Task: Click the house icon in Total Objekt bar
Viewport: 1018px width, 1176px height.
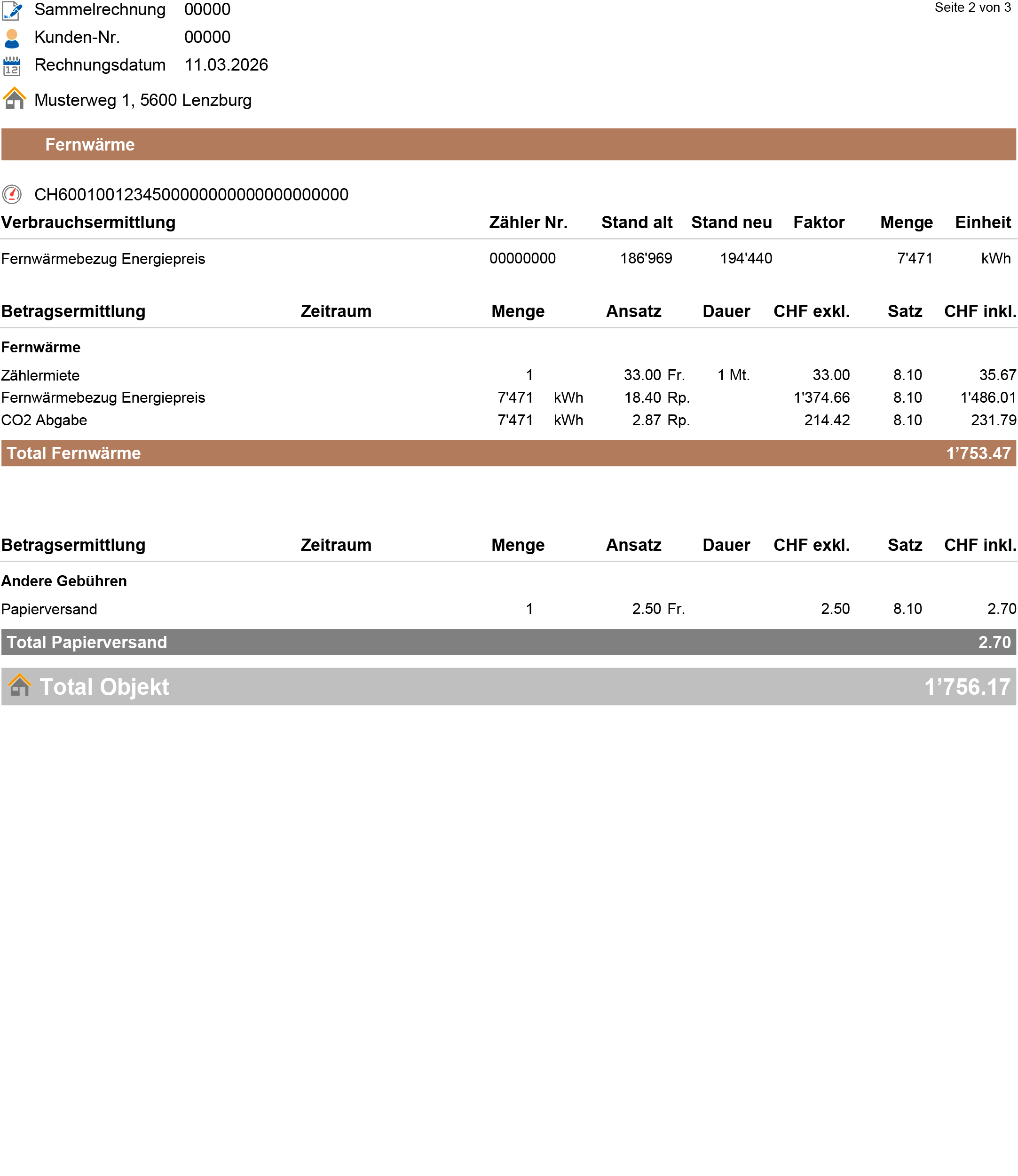Action: point(20,685)
